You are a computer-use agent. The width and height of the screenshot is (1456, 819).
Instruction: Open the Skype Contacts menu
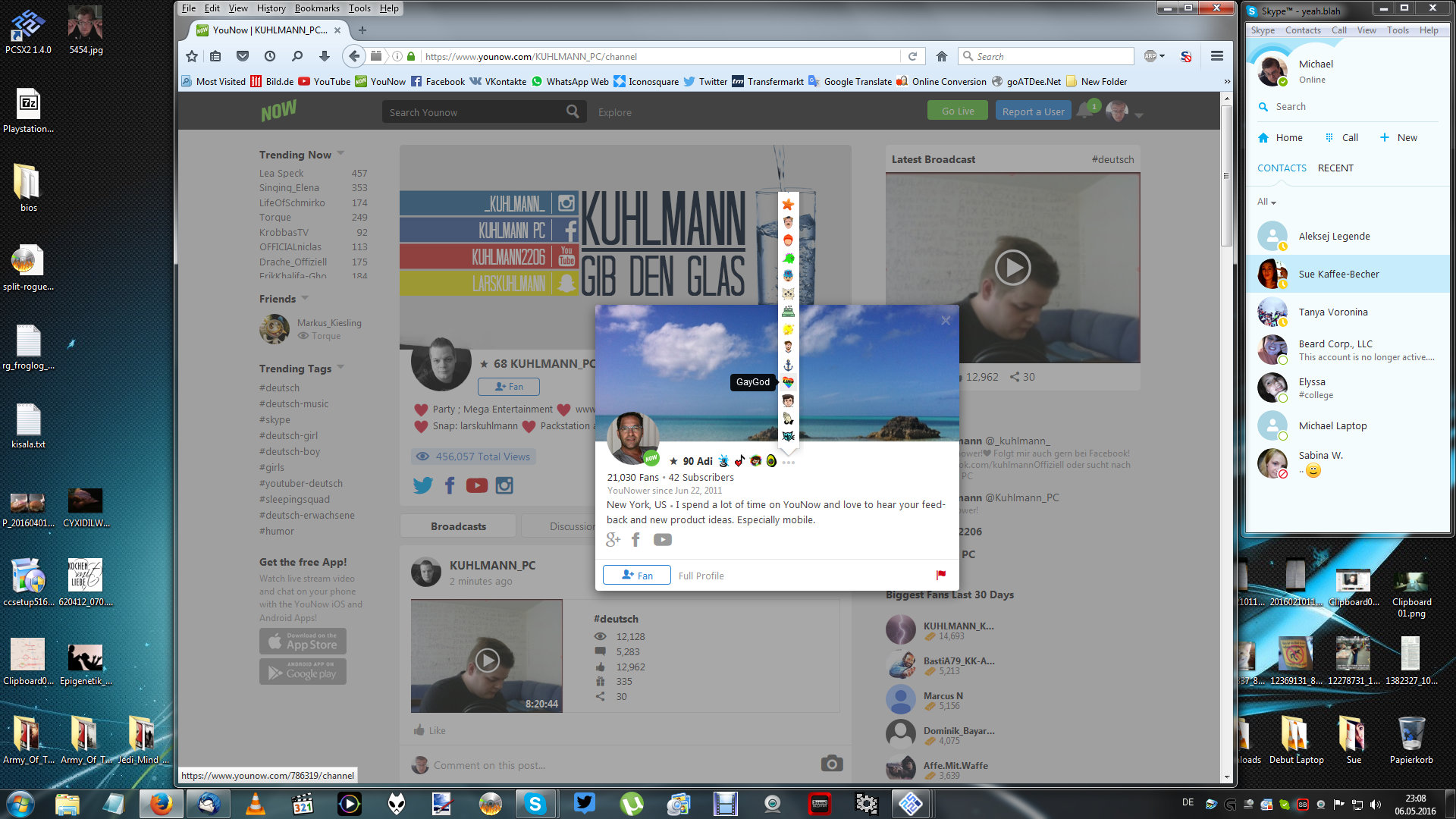pyautogui.click(x=1303, y=30)
